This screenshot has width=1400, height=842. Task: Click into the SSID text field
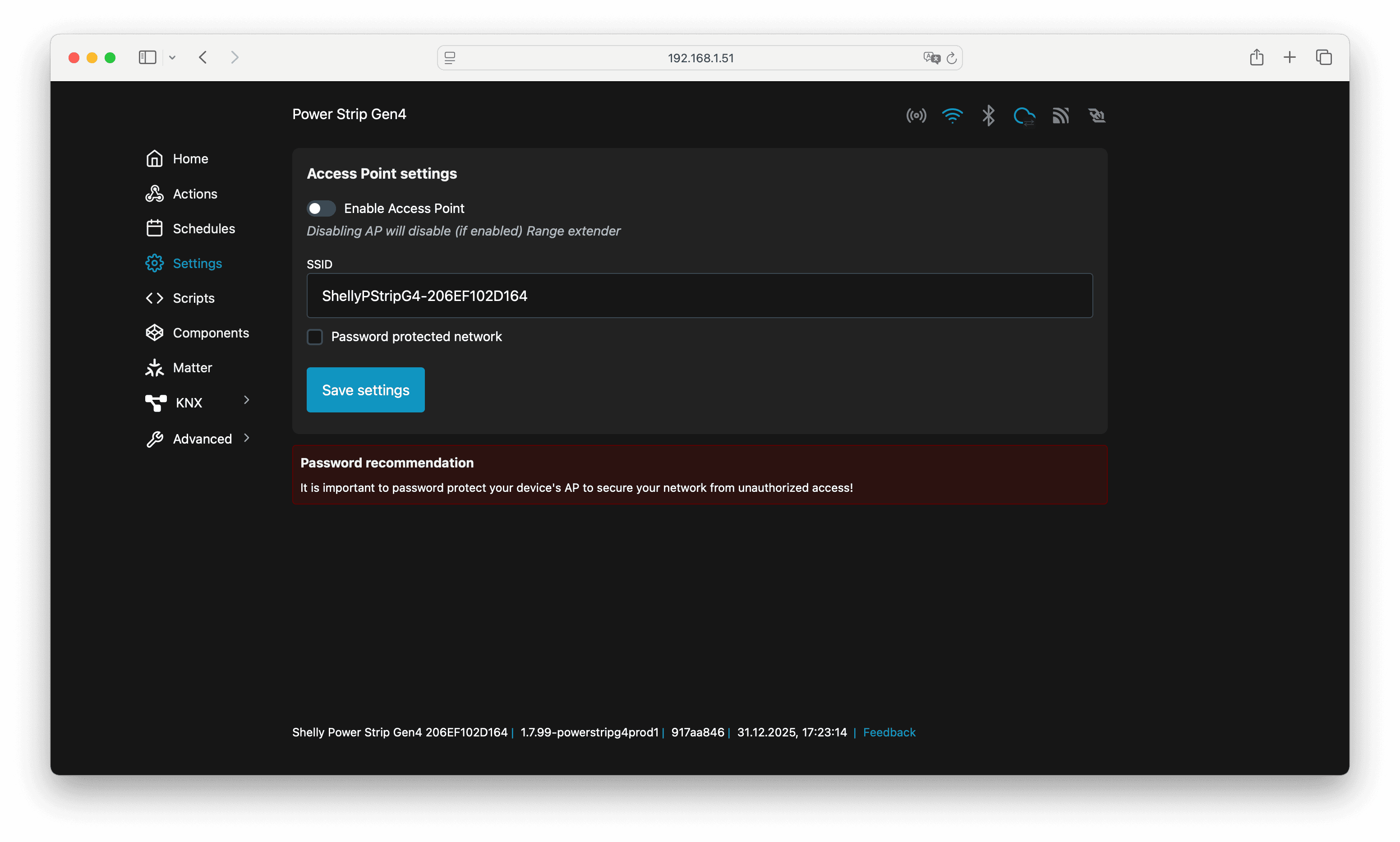pyautogui.click(x=699, y=296)
